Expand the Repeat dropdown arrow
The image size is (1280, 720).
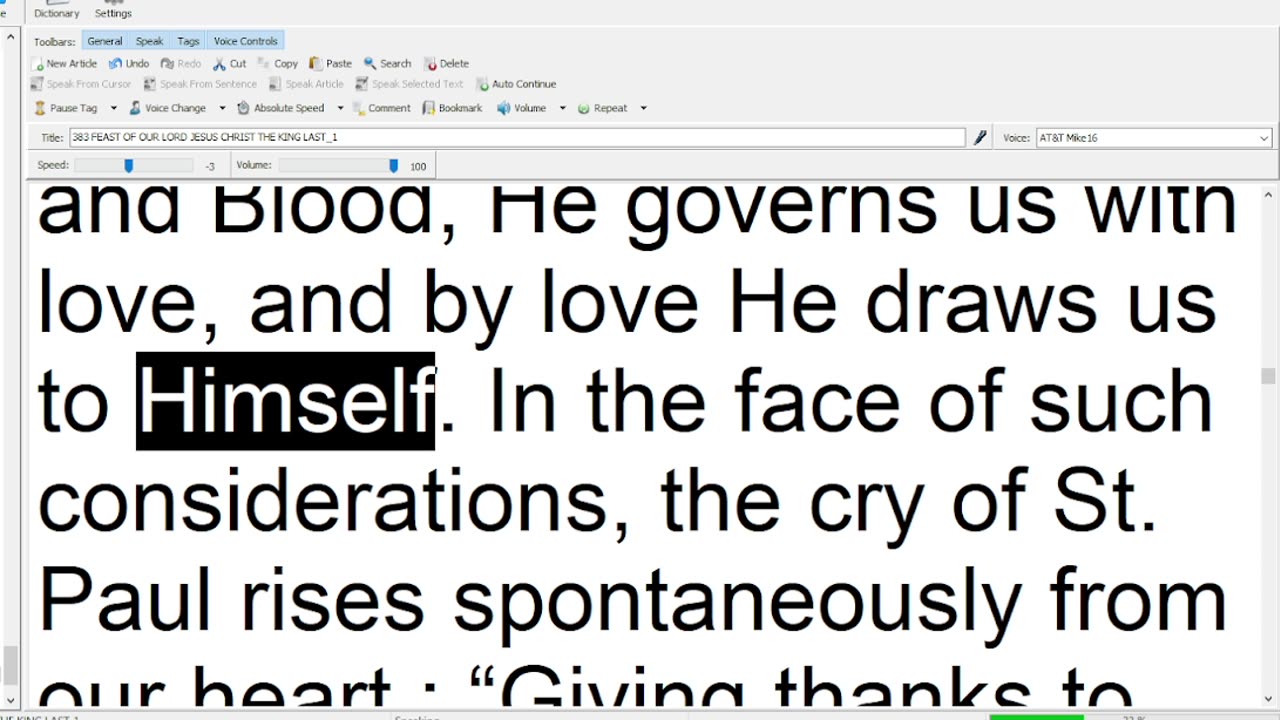coord(643,108)
